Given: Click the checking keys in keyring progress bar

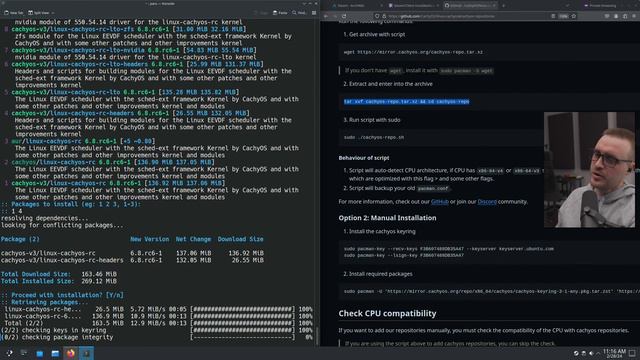Looking at the screenshot, I should 242,331.
